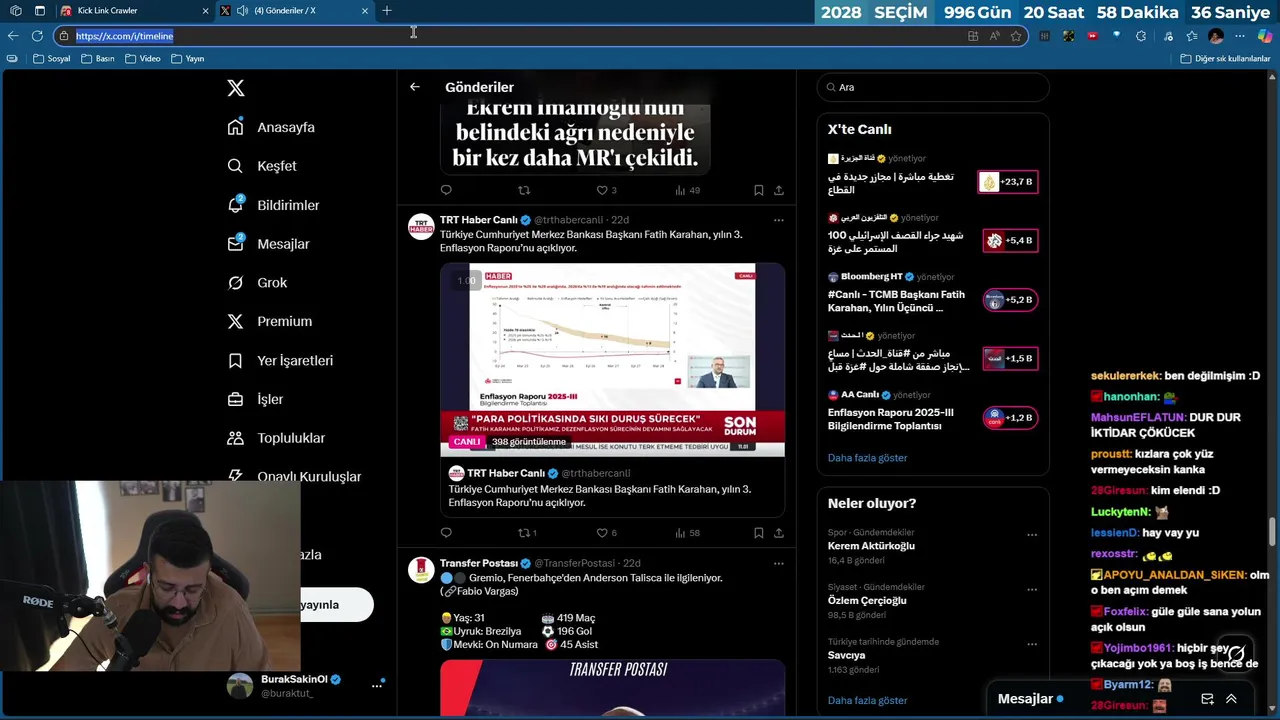
Task: Click the X logo in sidebar
Action: pyautogui.click(x=236, y=88)
